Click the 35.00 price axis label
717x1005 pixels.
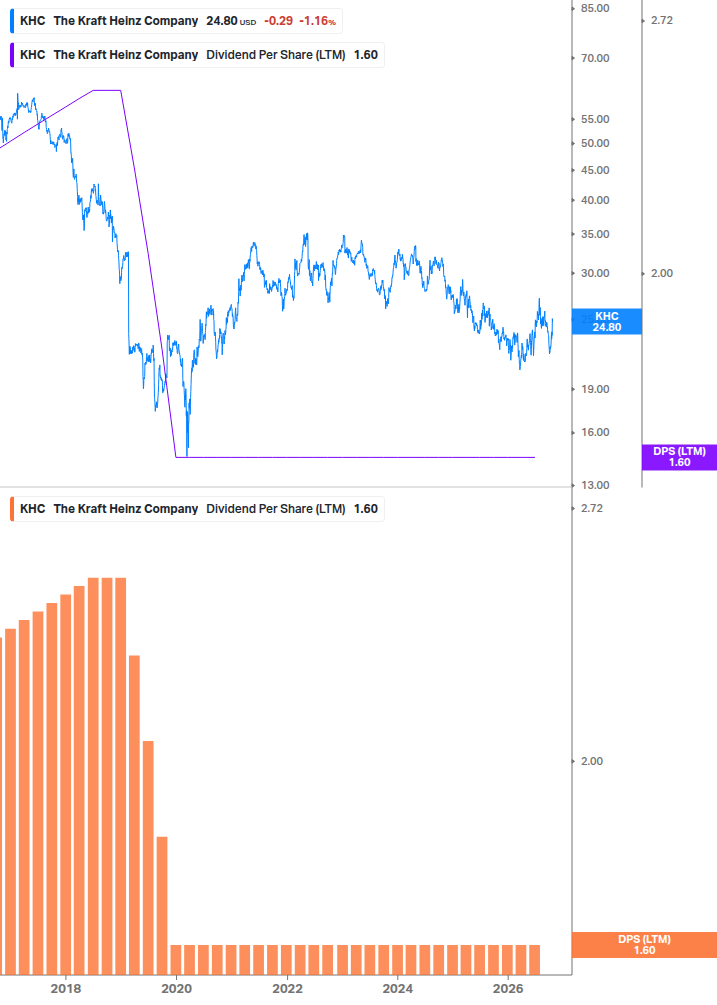595,235
